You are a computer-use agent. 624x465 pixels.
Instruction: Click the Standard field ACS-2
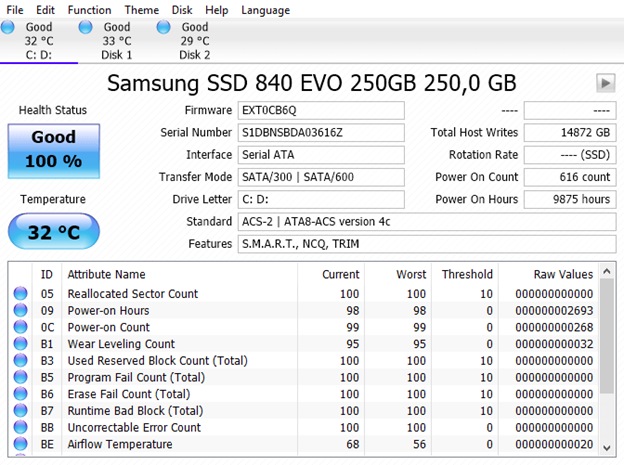pyautogui.click(x=427, y=222)
